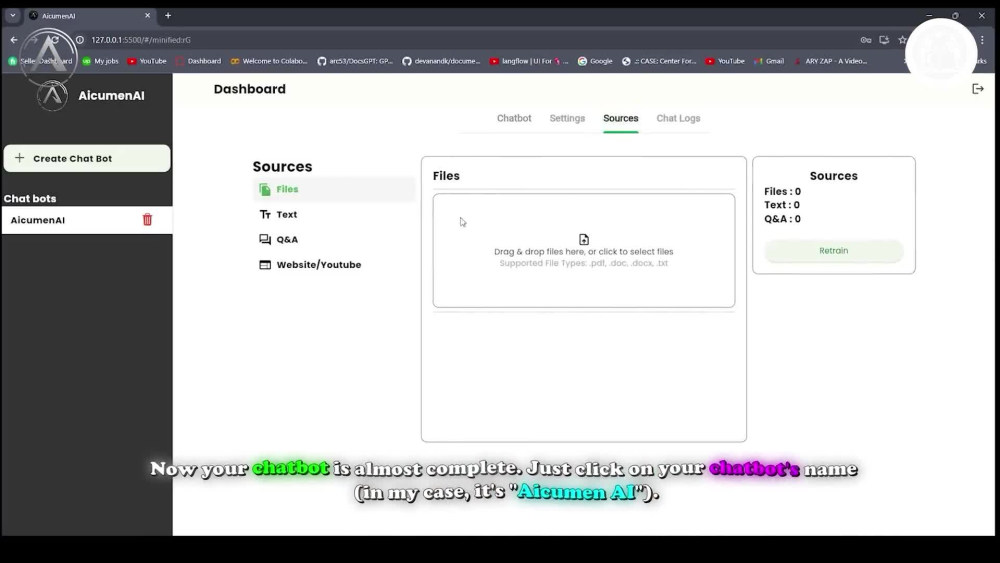
Task: Click the green Files document icon
Action: (265, 189)
